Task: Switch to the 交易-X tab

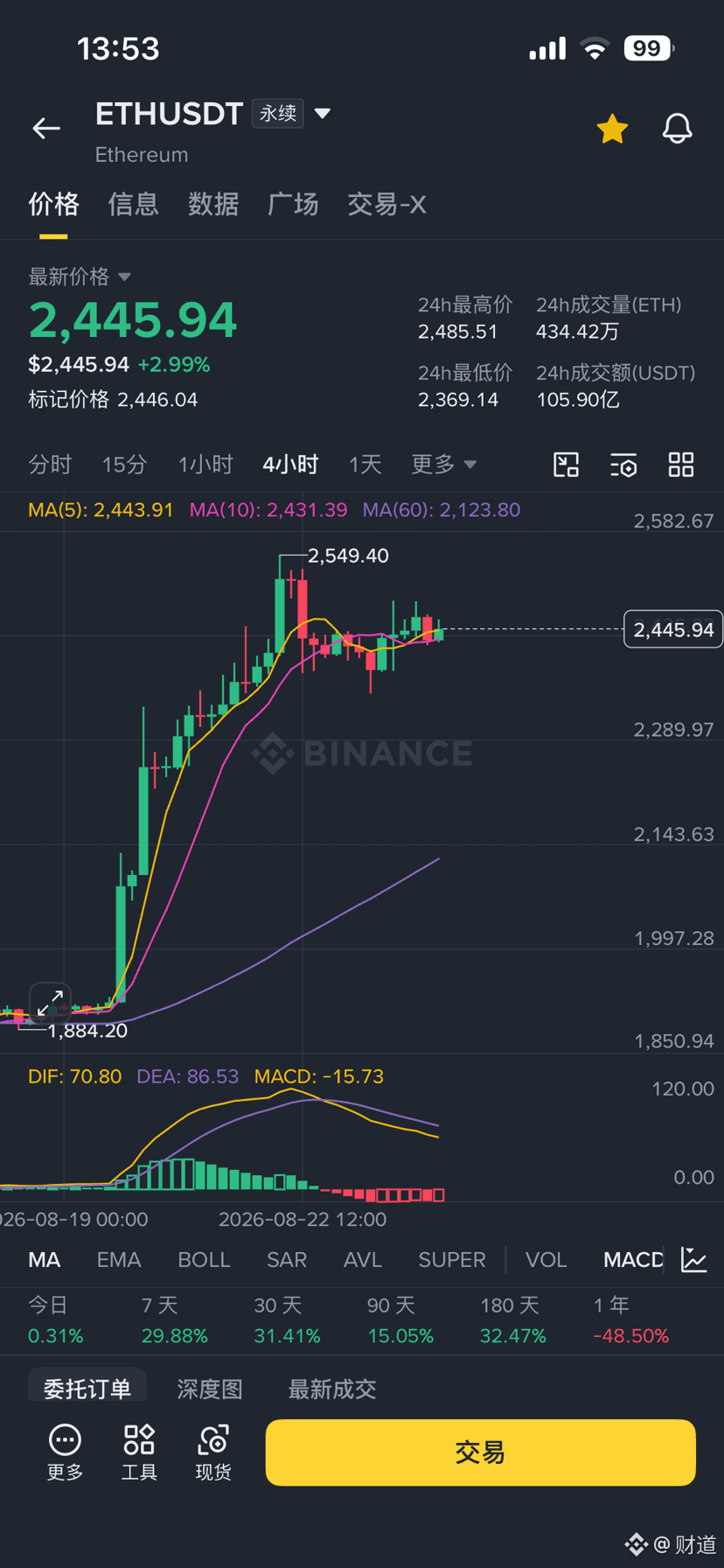Action: click(386, 205)
